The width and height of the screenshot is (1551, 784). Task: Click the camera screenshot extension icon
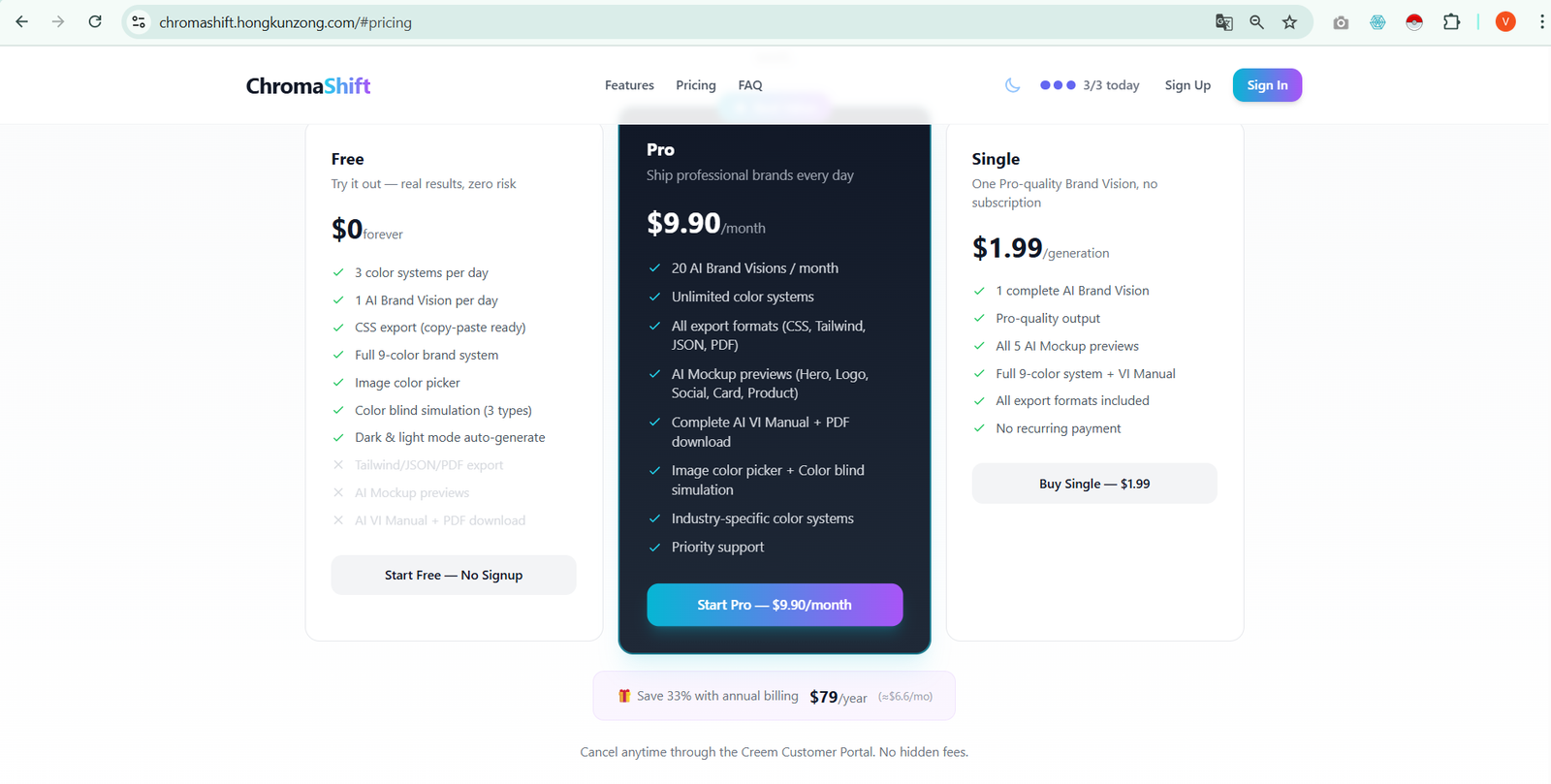pyautogui.click(x=1341, y=22)
